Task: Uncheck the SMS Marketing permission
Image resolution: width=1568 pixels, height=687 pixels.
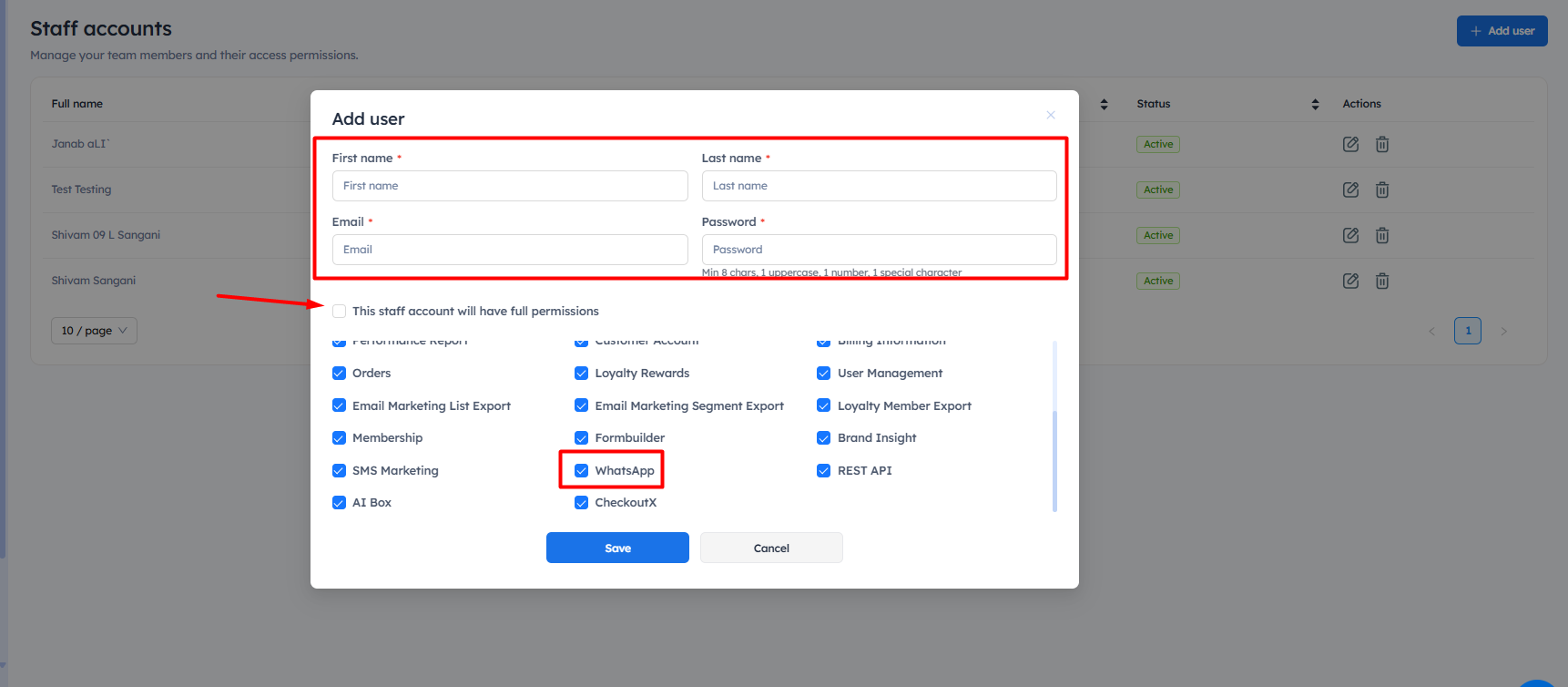Action: (339, 471)
